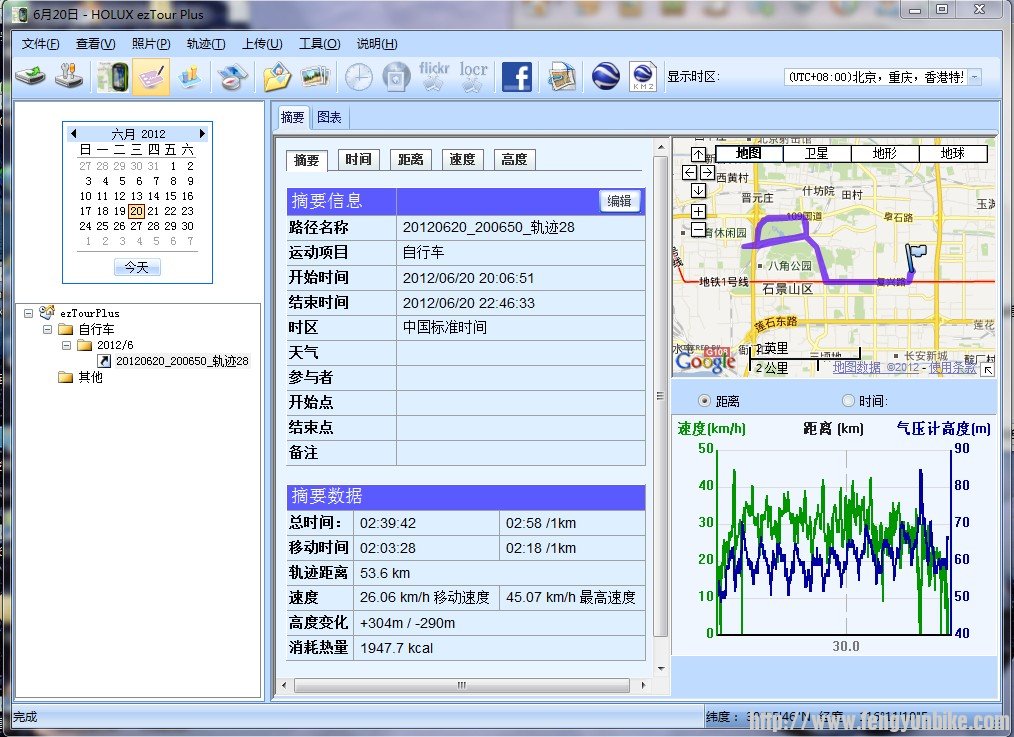The height and width of the screenshot is (737, 1014).
Task: Open the track in Google Earth icon
Action: pyautogui.click(x=605, y=76)
